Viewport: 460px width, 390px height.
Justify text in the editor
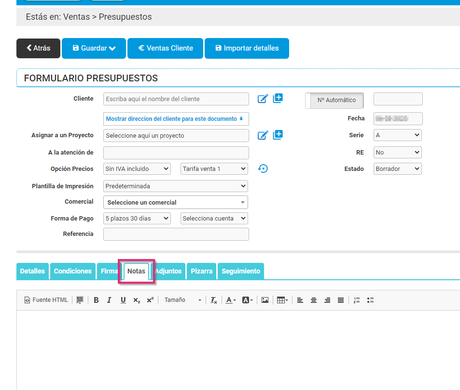coord(341,300)
